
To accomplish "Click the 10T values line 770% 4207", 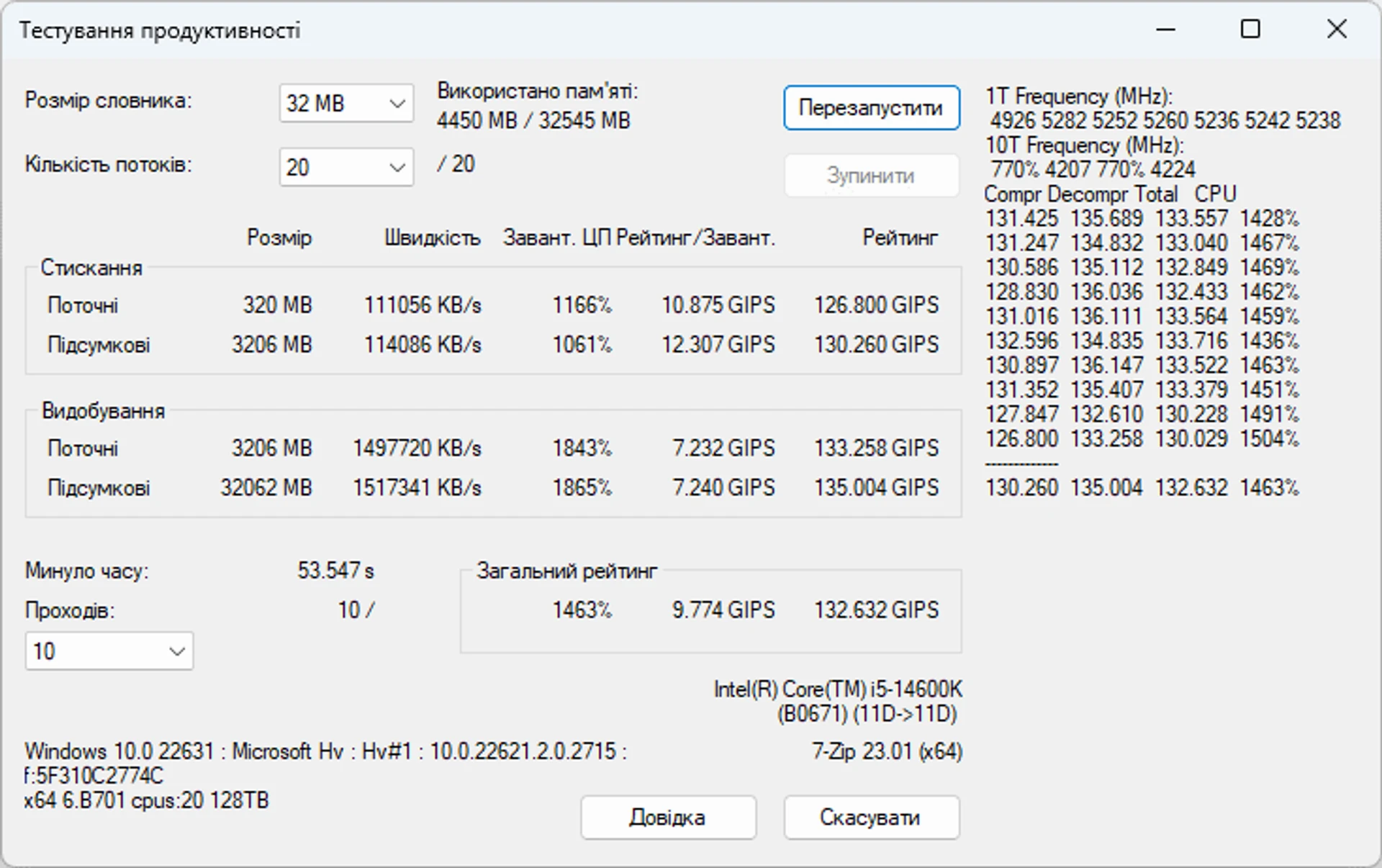I will [1093, 170].
